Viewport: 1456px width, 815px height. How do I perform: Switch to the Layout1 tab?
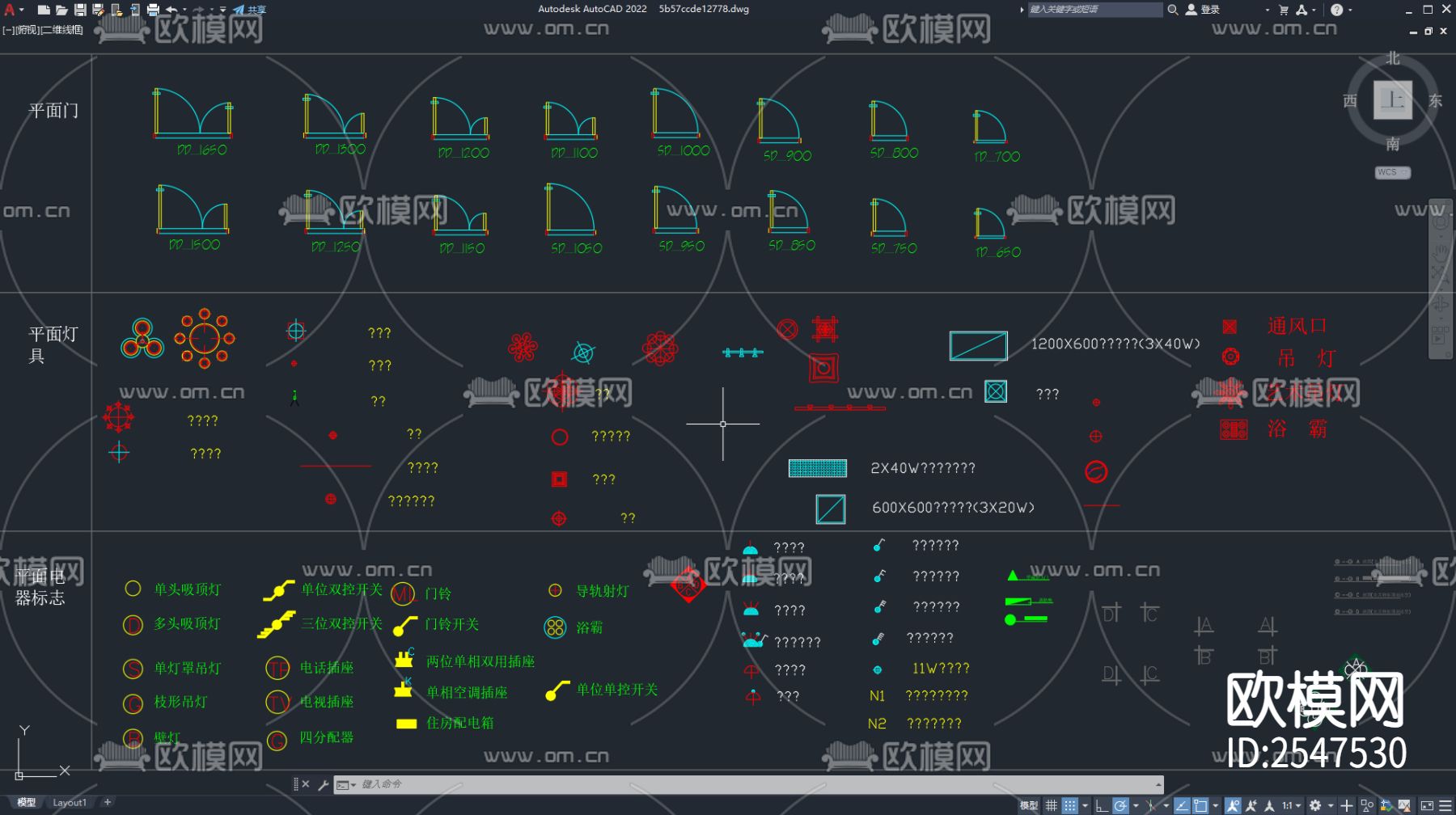pyautogui.click(x=70, y=802)
